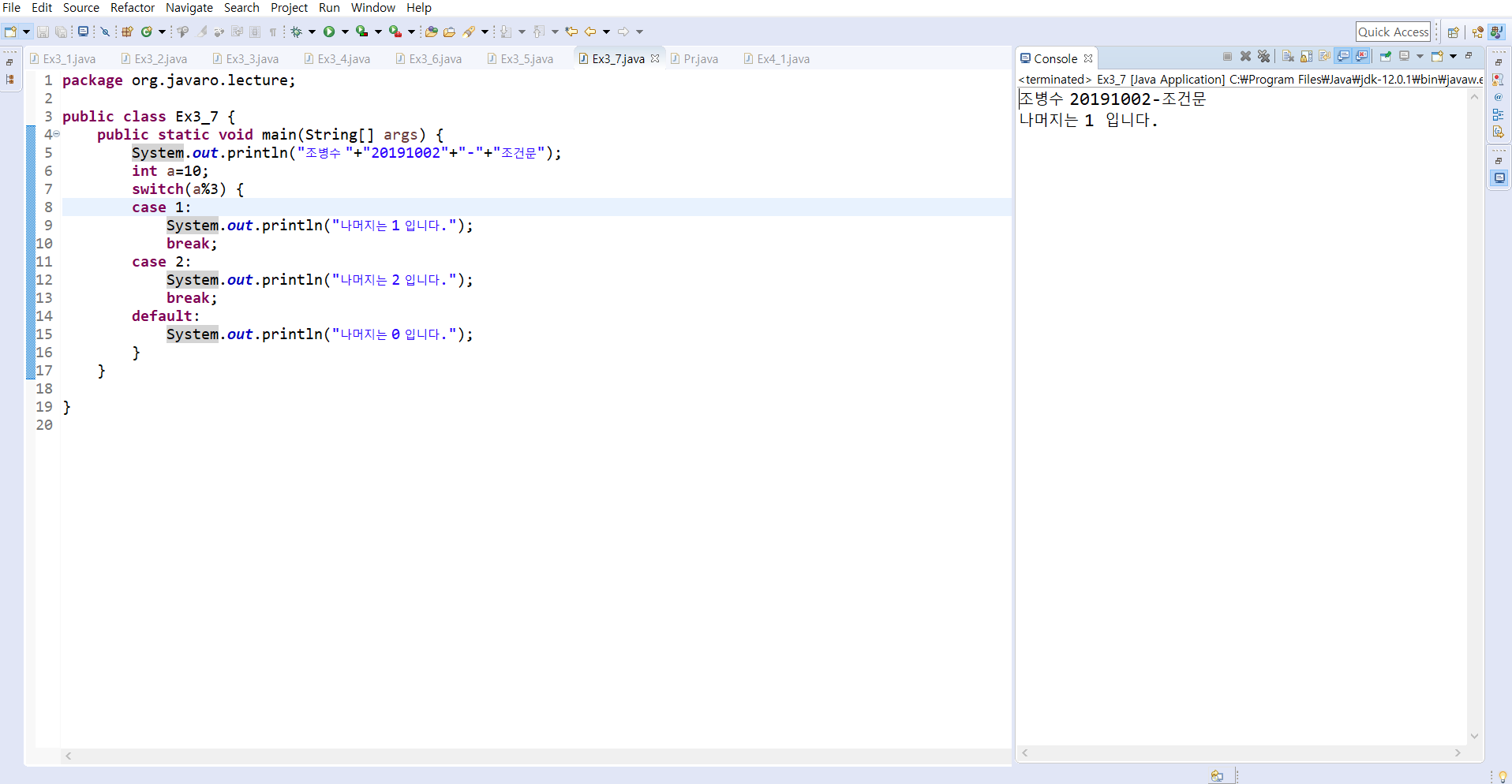
Task: Expand Display Selected Console dropdown
Action: coord(1420,56)
